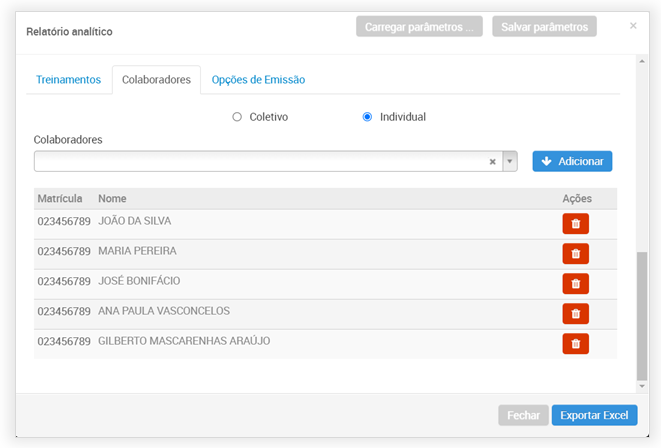The image size is (661, 448).
Task: Click the Fechar button
Action: pos(523,415)
